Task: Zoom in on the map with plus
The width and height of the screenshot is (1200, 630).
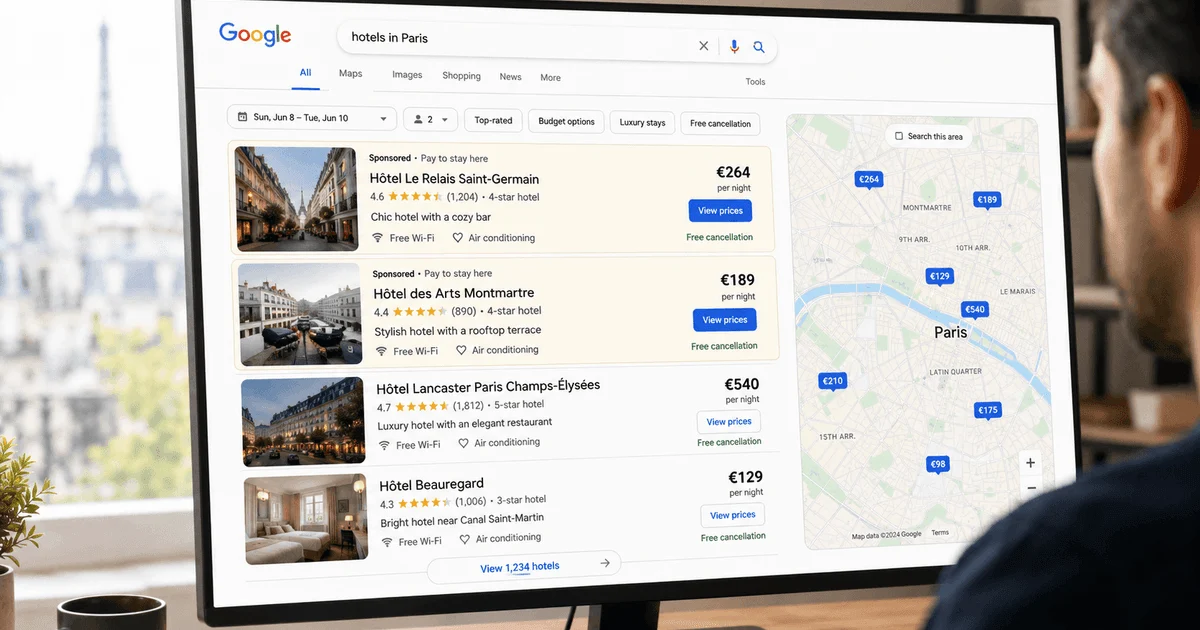Action: (x=1031, y=463)
